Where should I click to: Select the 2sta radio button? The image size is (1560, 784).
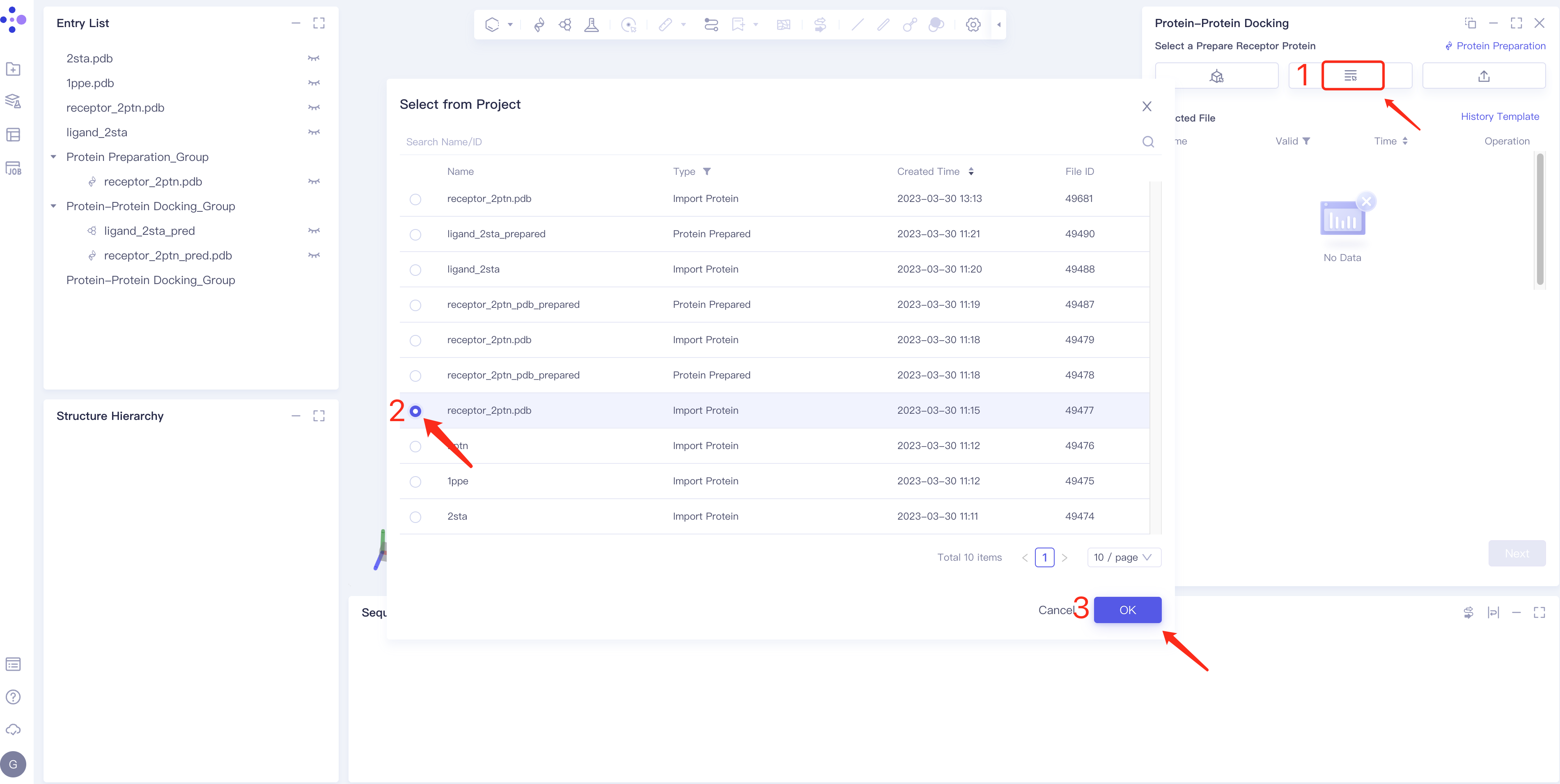(415, 516)
